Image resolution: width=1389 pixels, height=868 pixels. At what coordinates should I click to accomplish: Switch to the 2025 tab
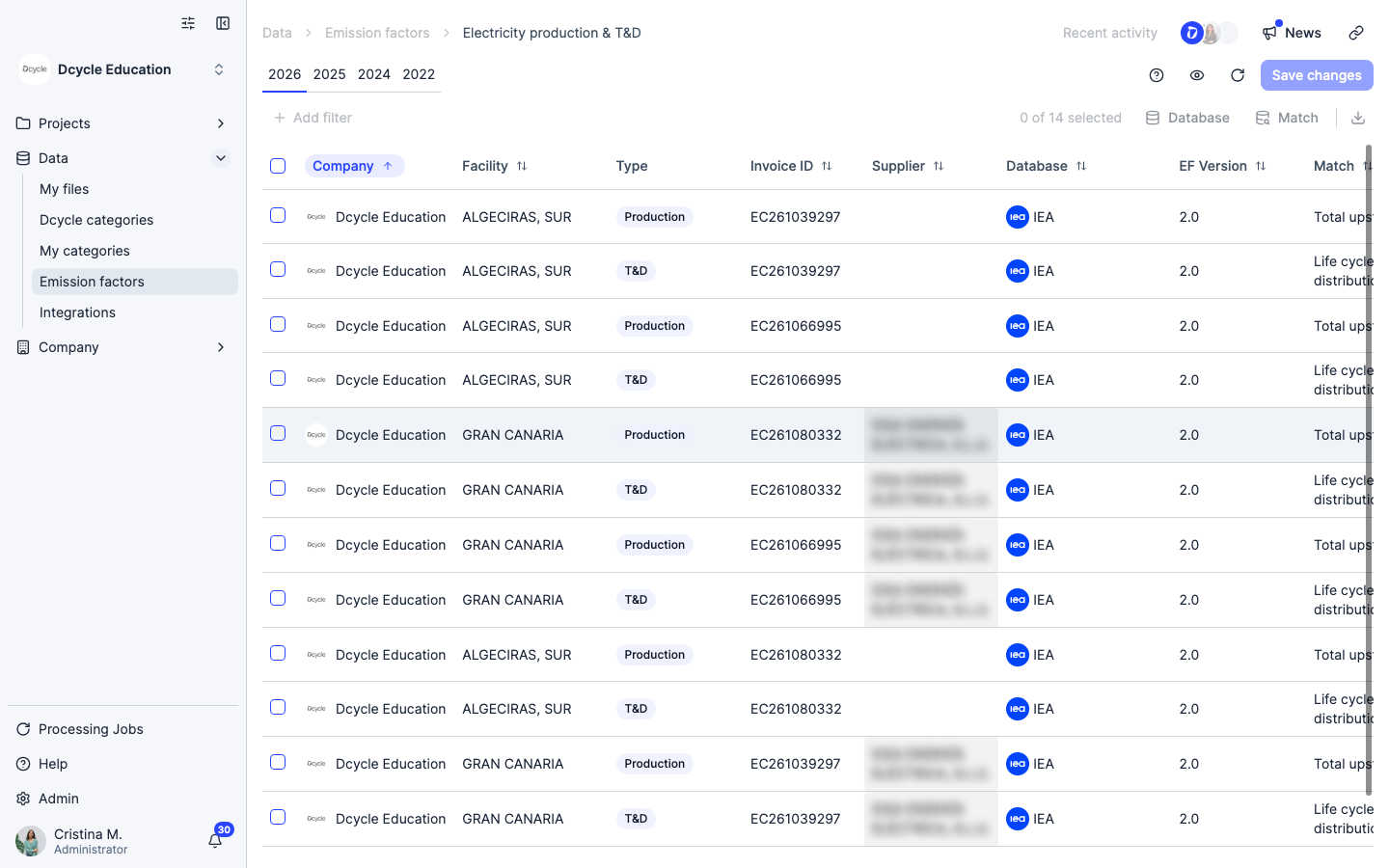tap(329, 74)
